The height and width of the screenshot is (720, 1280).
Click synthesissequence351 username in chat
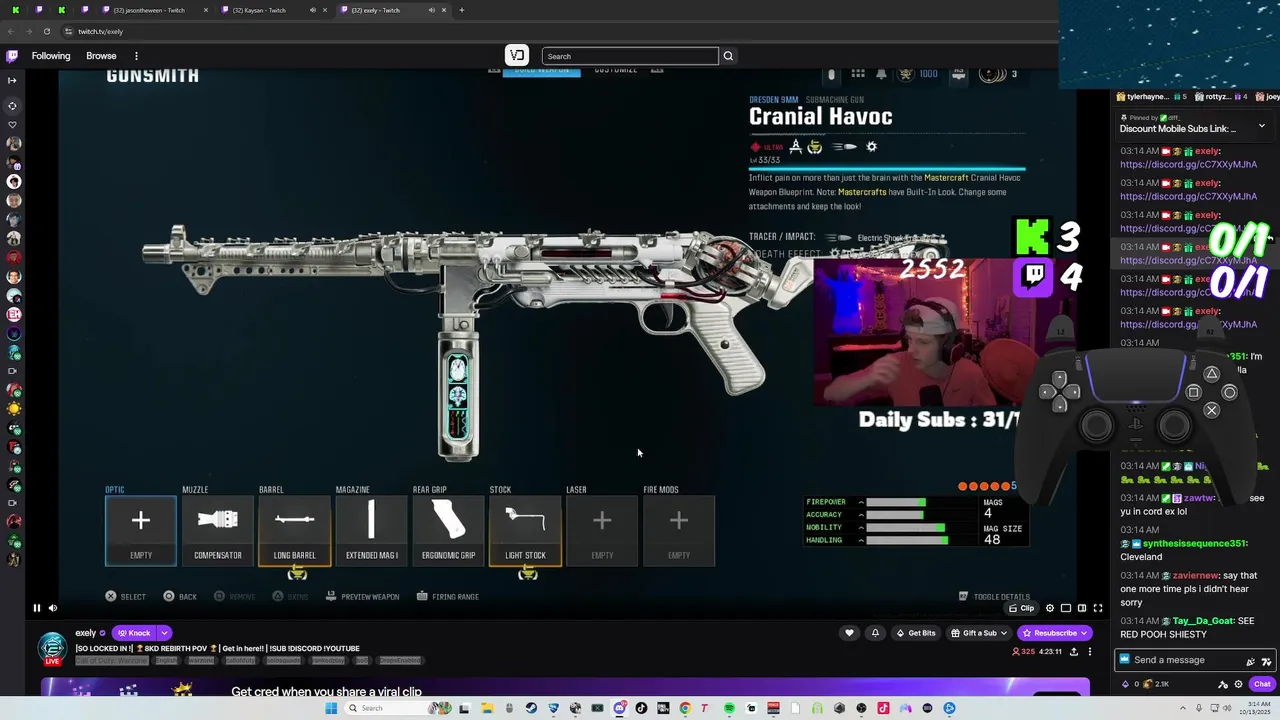1195,543
